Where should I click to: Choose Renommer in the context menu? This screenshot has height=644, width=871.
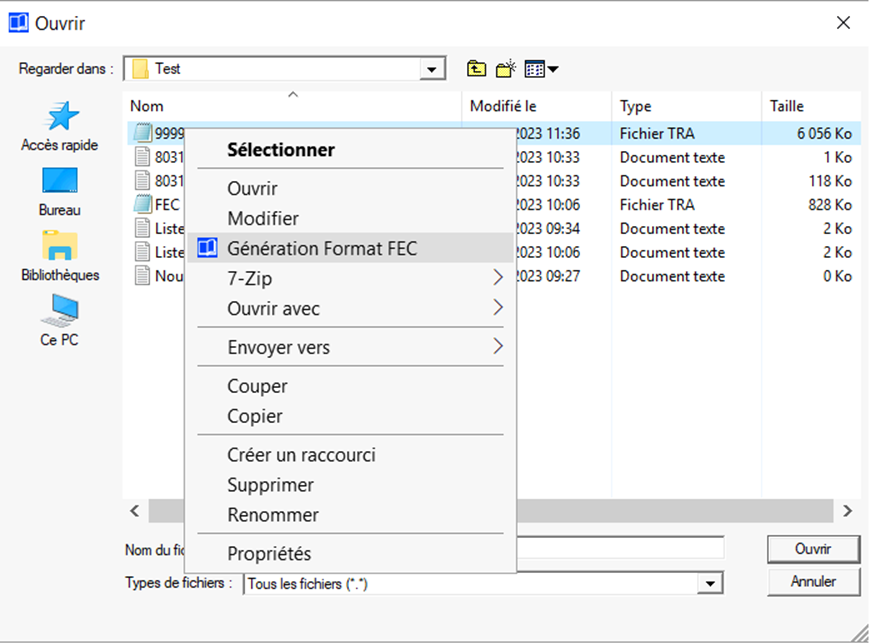(x=273, y=515)
